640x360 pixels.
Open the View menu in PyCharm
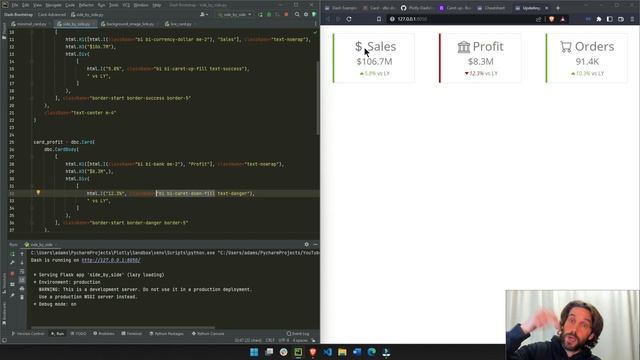click(37, 5)
